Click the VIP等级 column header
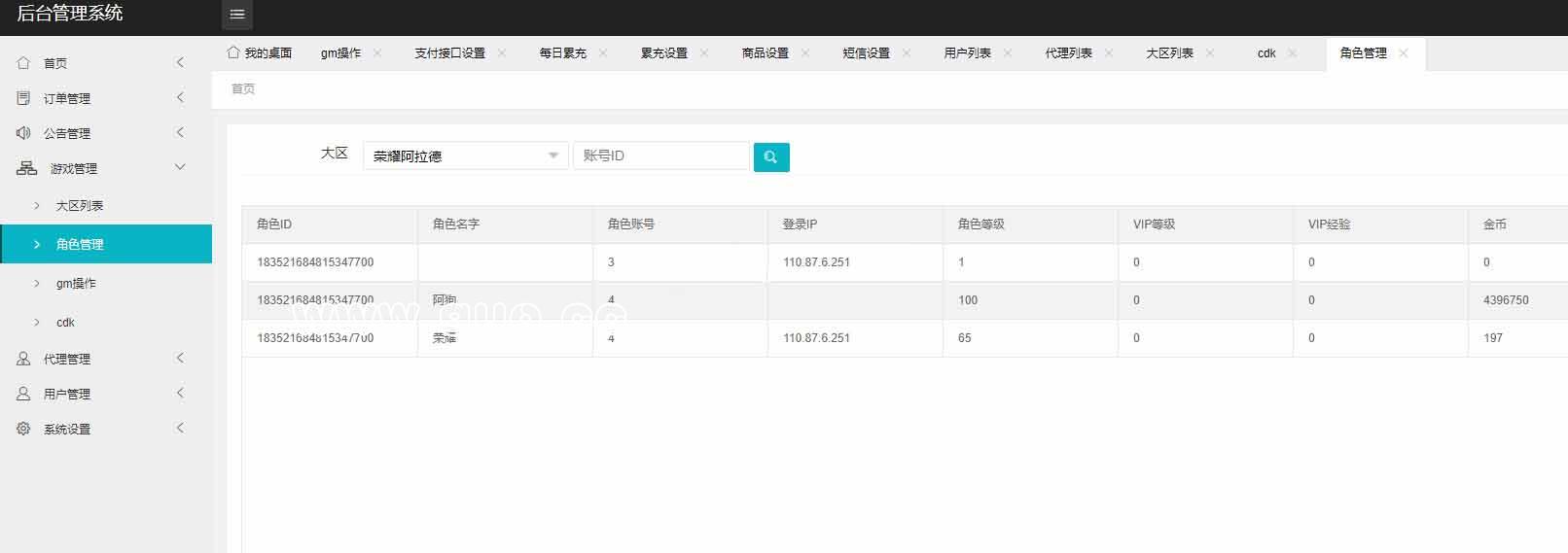The width and height of the screenshot is (1568, 553). 1205,225
